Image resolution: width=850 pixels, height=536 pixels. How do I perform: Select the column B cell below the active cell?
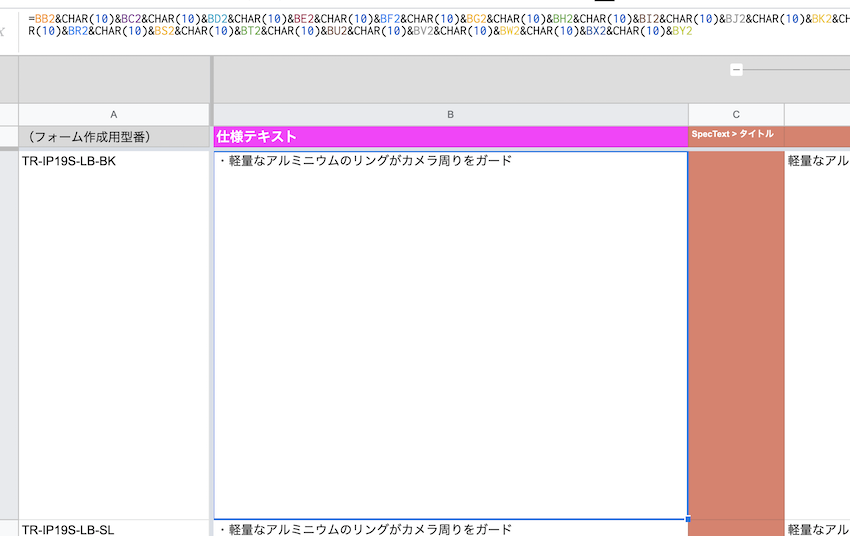(x=450, y=529)
